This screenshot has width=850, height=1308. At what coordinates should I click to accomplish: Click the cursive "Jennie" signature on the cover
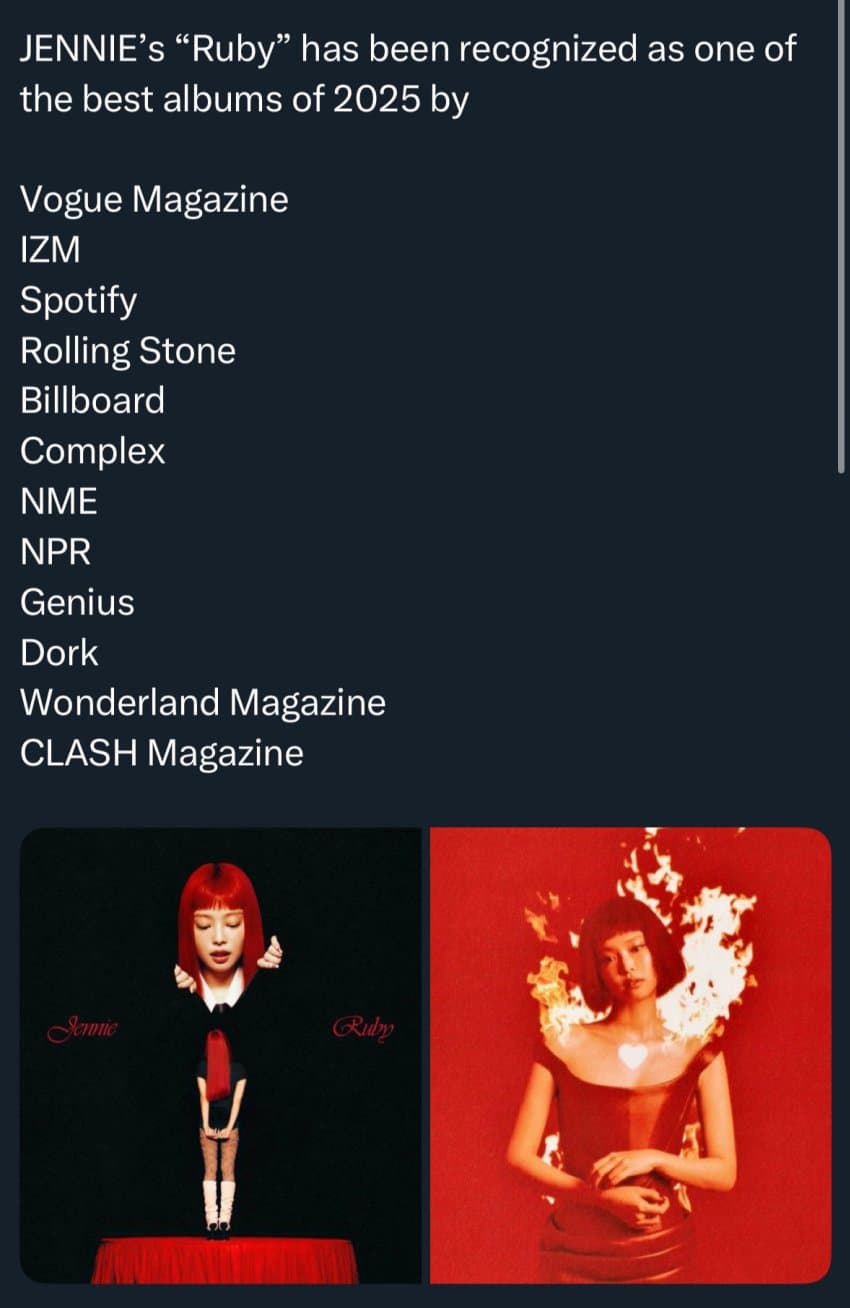[83, 1028]
